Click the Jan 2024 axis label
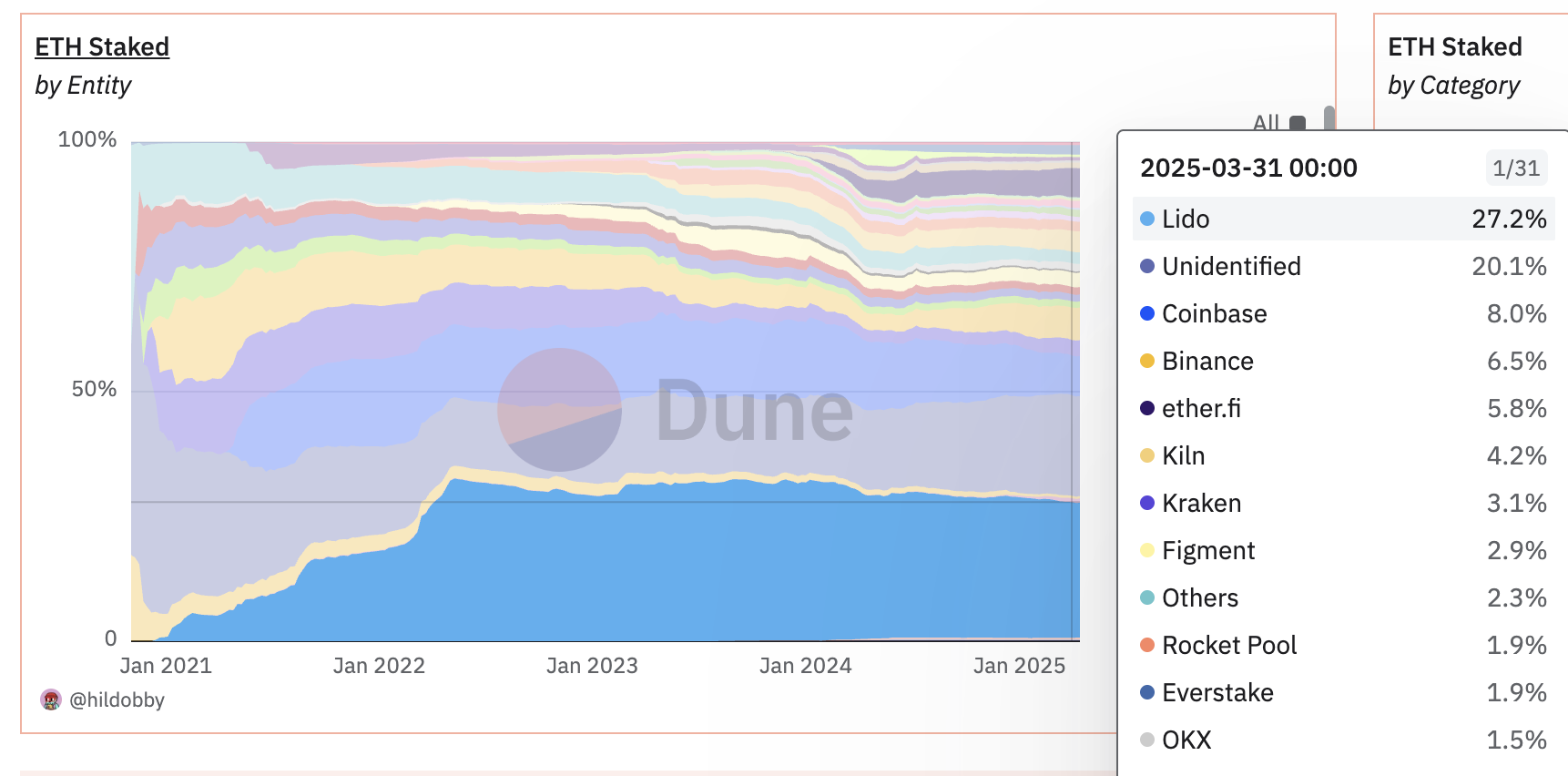The image size is (1568, 776). [x=806, y=666]
